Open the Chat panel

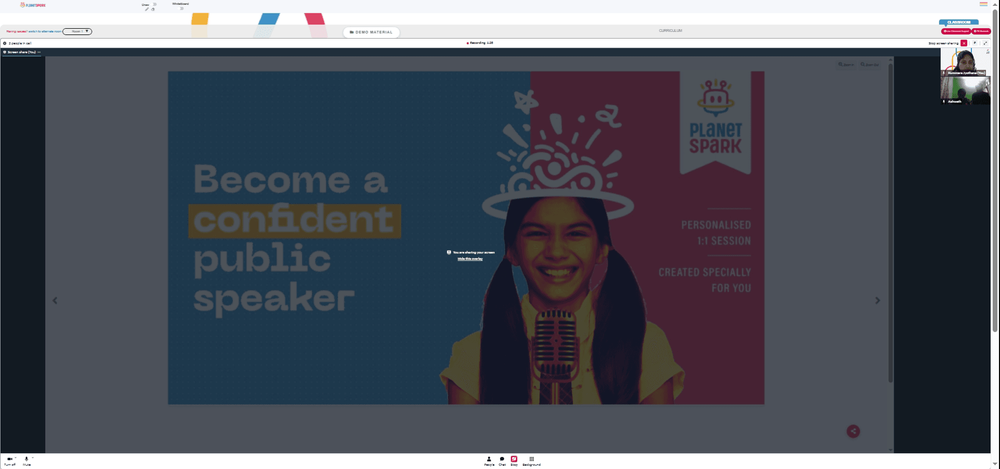coord(502,461)
